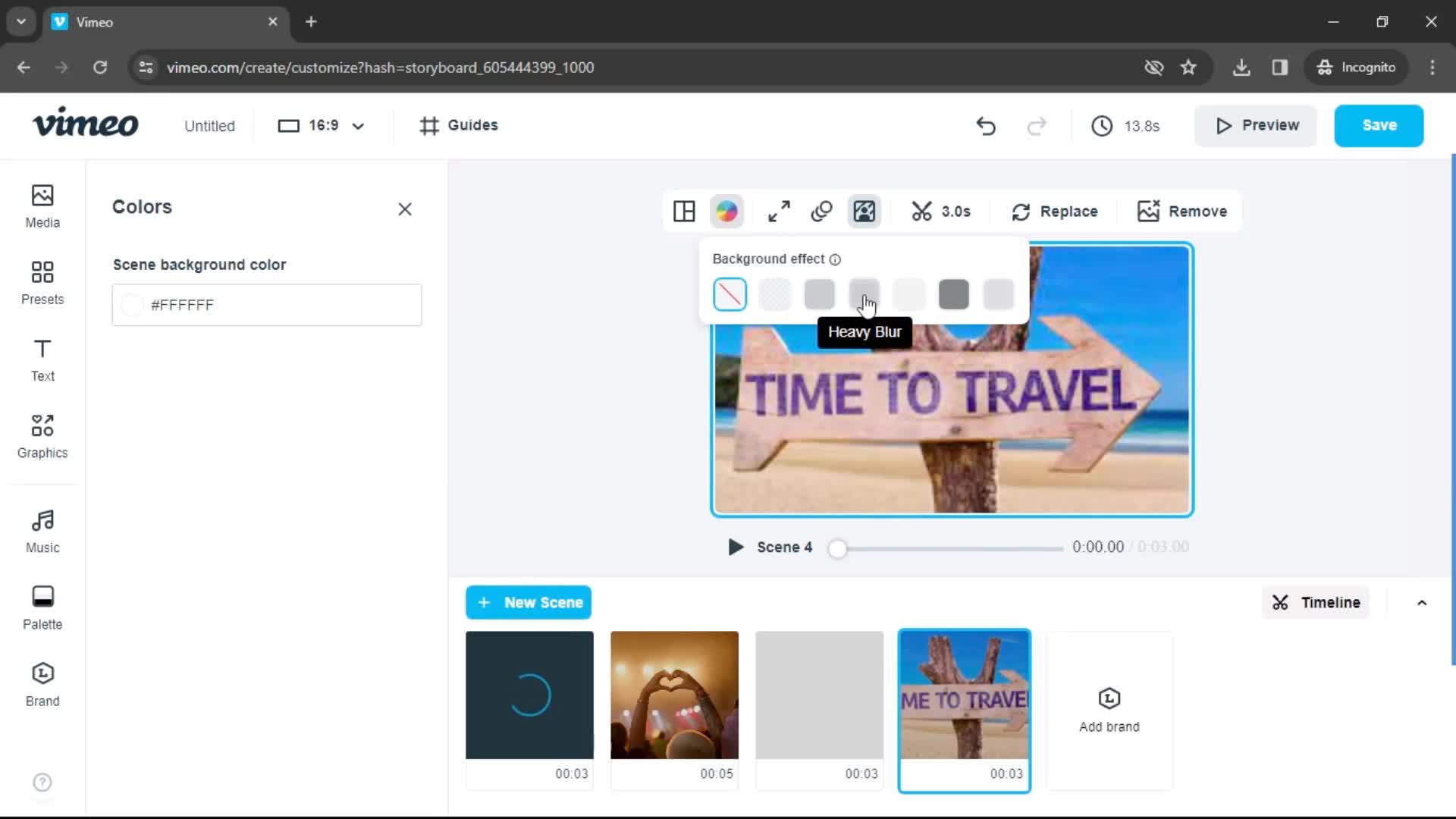Select the color palette tool icon
Image resolution: width=1456 pixels, height=819 pixels.
[727, 211]
